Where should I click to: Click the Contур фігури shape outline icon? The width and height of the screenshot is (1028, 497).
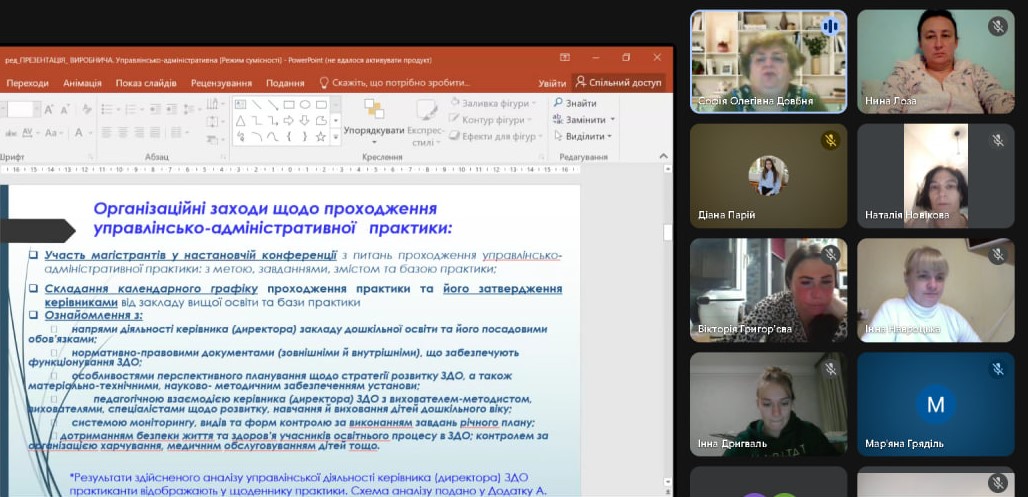pos(455,120)
